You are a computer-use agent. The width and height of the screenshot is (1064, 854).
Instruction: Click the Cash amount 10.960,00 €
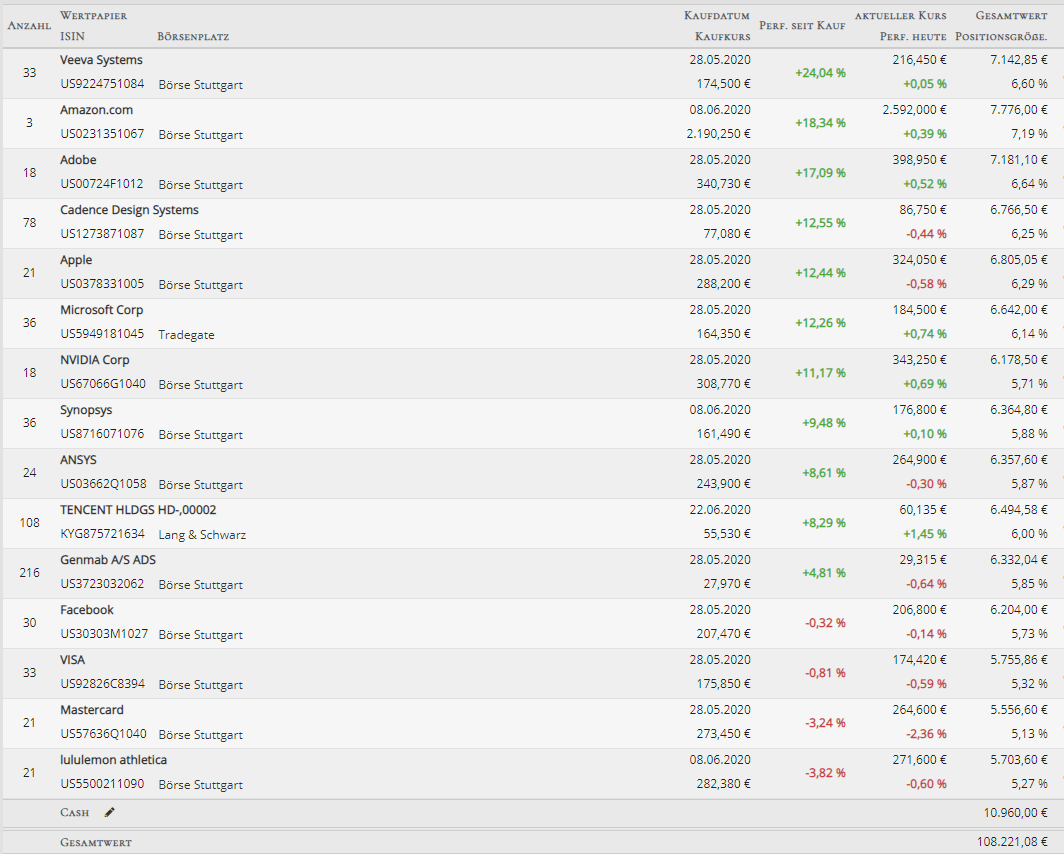[x=1015, y=812]
